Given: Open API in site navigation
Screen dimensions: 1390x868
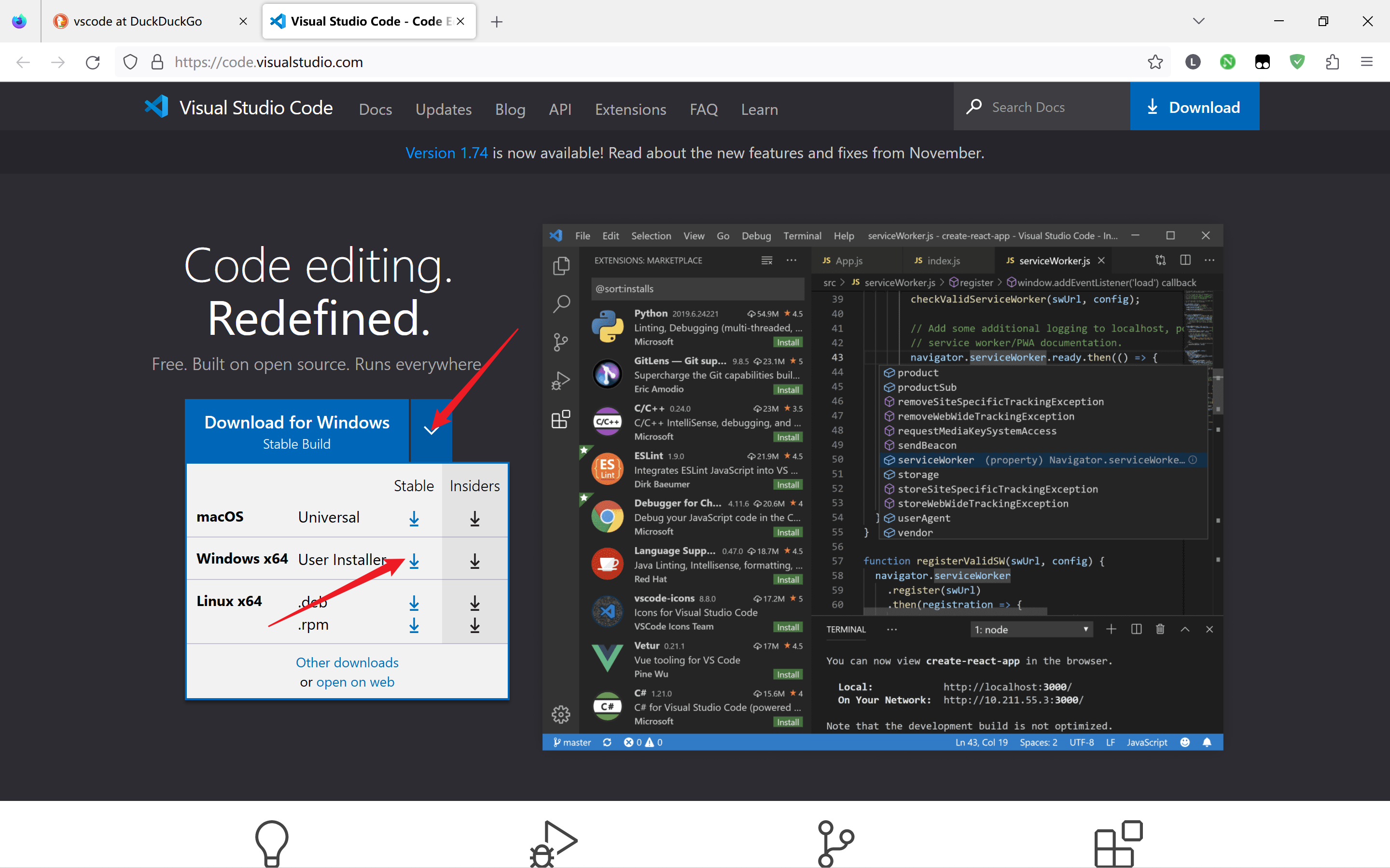Looking at the screenshot, I should point(560,109).
